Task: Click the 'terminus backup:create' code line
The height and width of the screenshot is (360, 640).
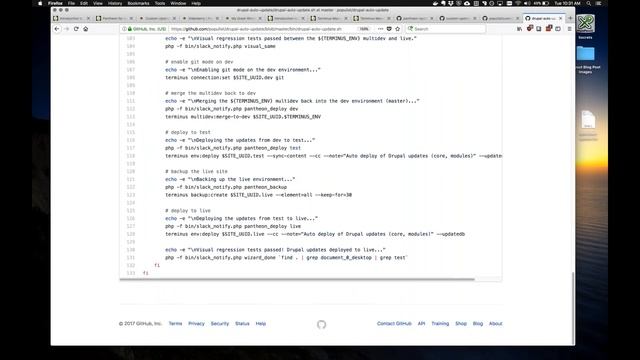Action: (x=258, y=195)
